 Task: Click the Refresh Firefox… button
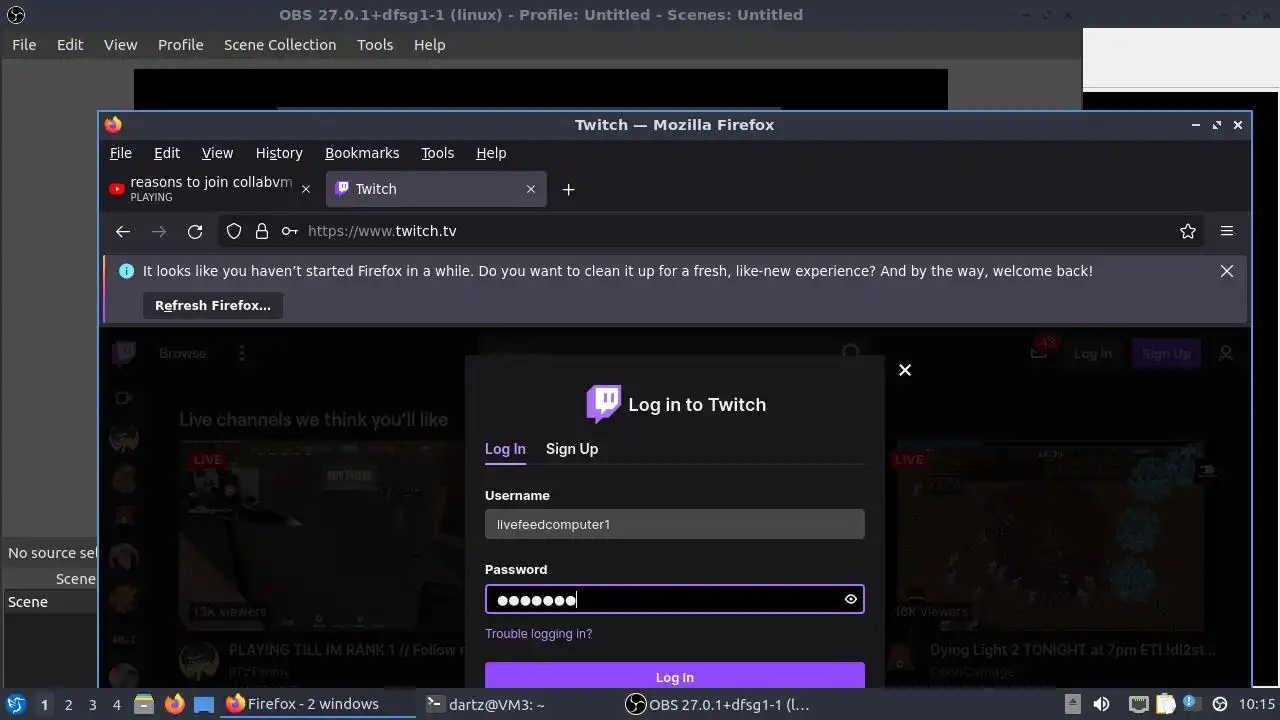click(x=213, y=305)
